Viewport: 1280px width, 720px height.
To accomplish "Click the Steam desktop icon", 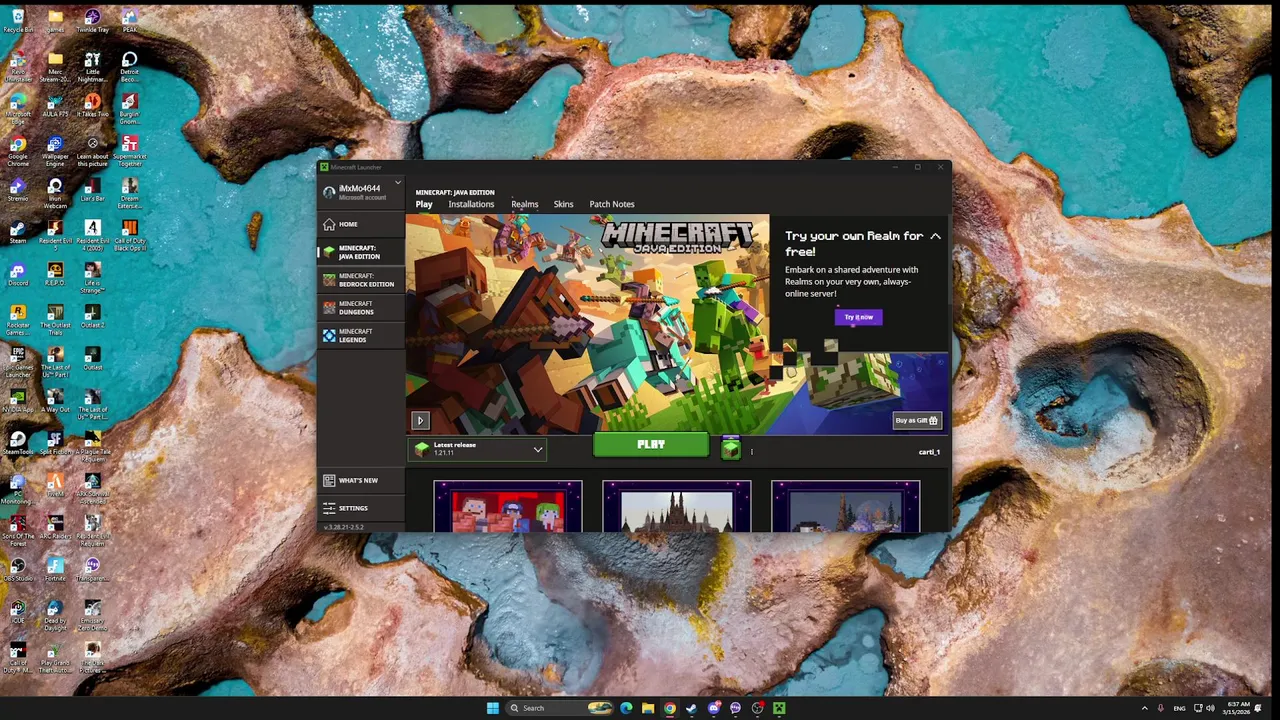I will pos(18,232).
